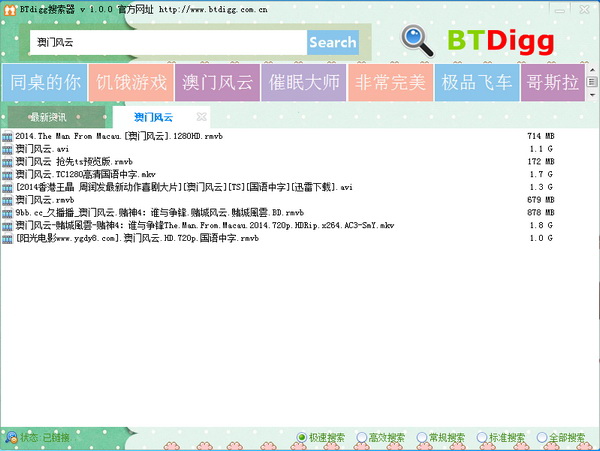600x451 pixels.
Task: Click the search text input field
Action: (x=165, y=43)
